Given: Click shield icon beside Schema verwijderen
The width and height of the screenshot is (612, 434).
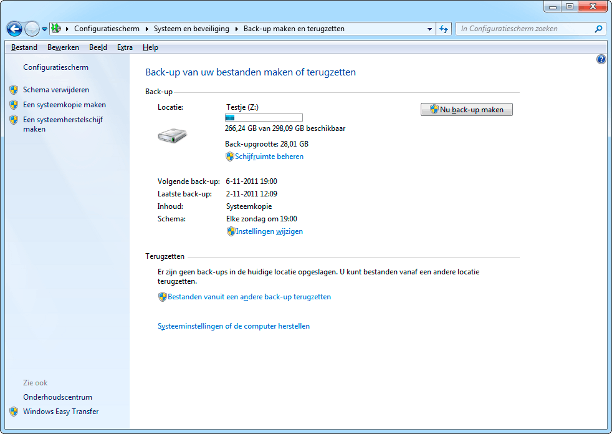Looking at the screenshot, I should click(14, 90).
